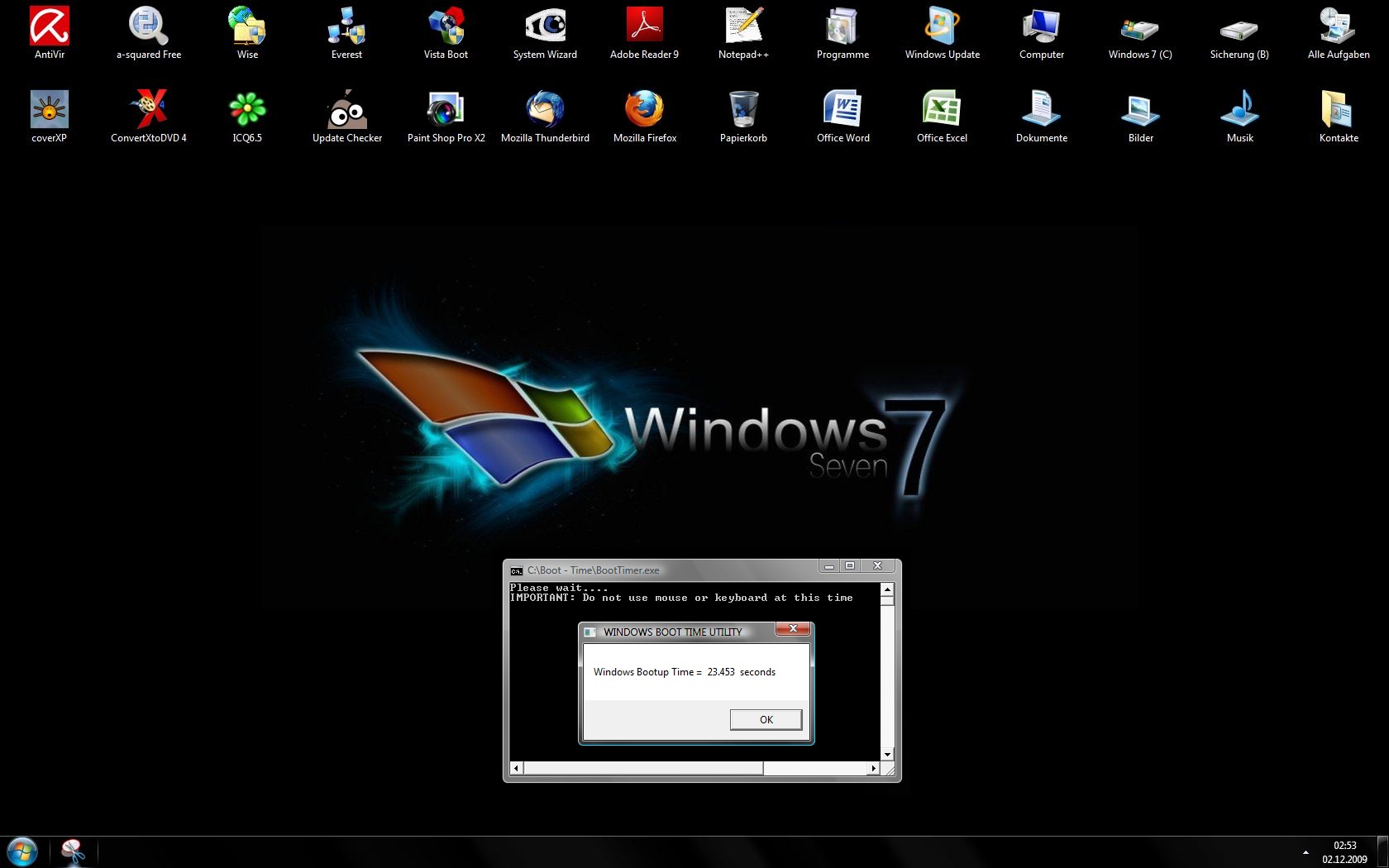
Task: Click console horizontal scrollbar left arrow
Action: coord(517,768)
